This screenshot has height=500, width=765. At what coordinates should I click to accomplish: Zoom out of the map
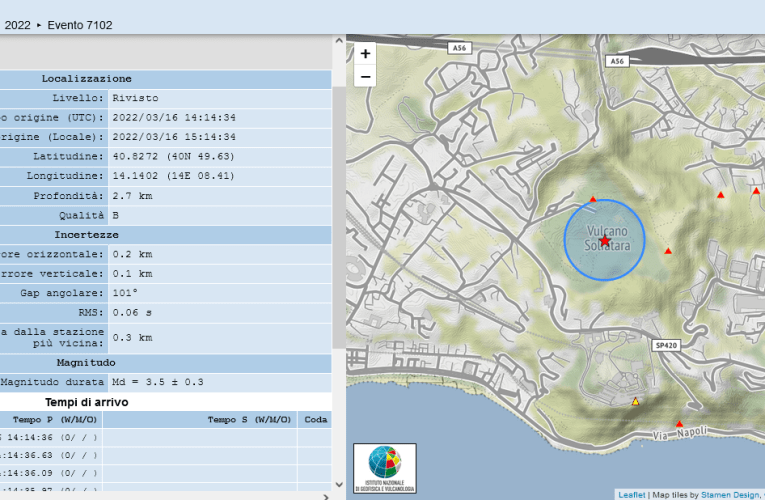(365, 77)
